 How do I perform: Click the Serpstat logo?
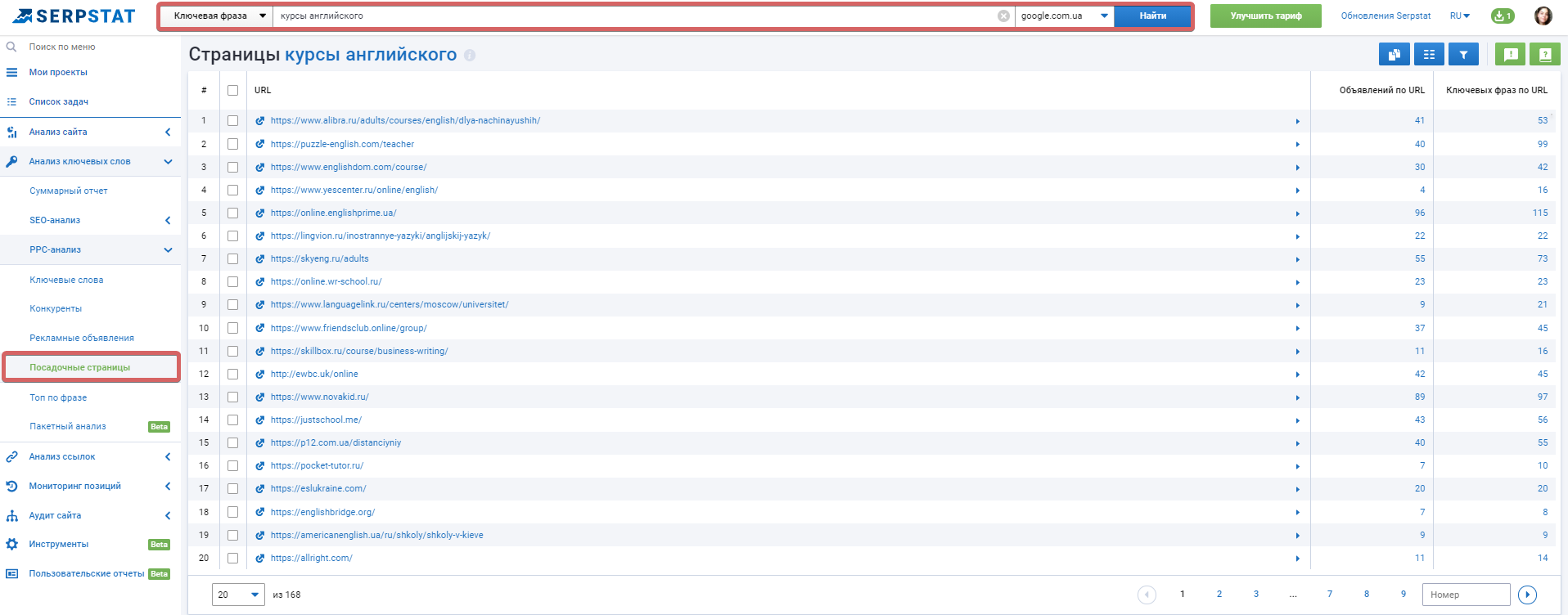74,16
